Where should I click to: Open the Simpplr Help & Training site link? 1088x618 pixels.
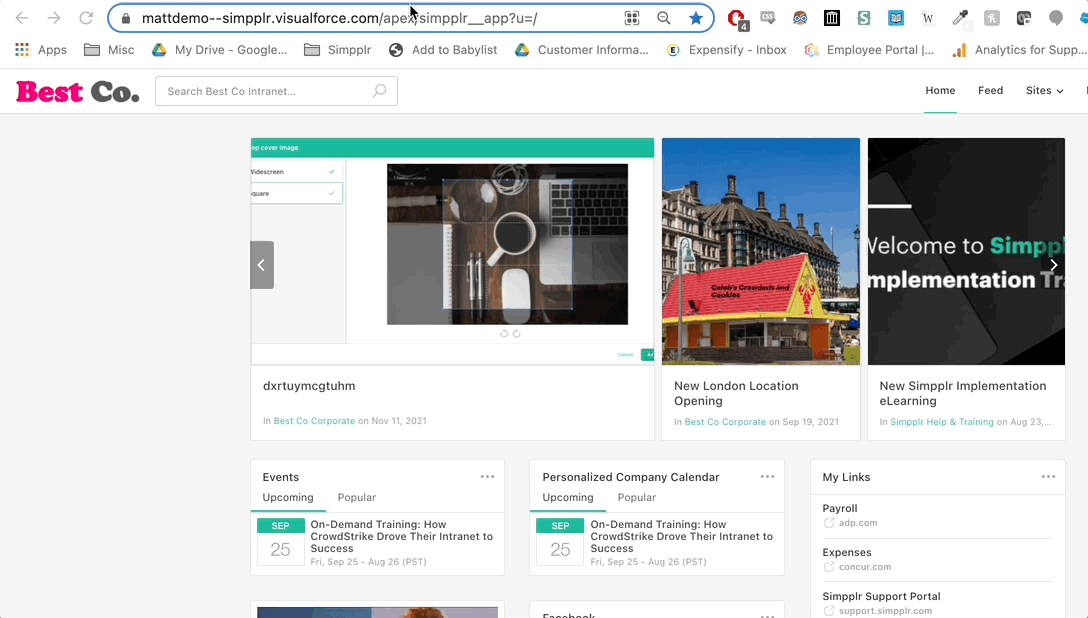tap(942, 422)
